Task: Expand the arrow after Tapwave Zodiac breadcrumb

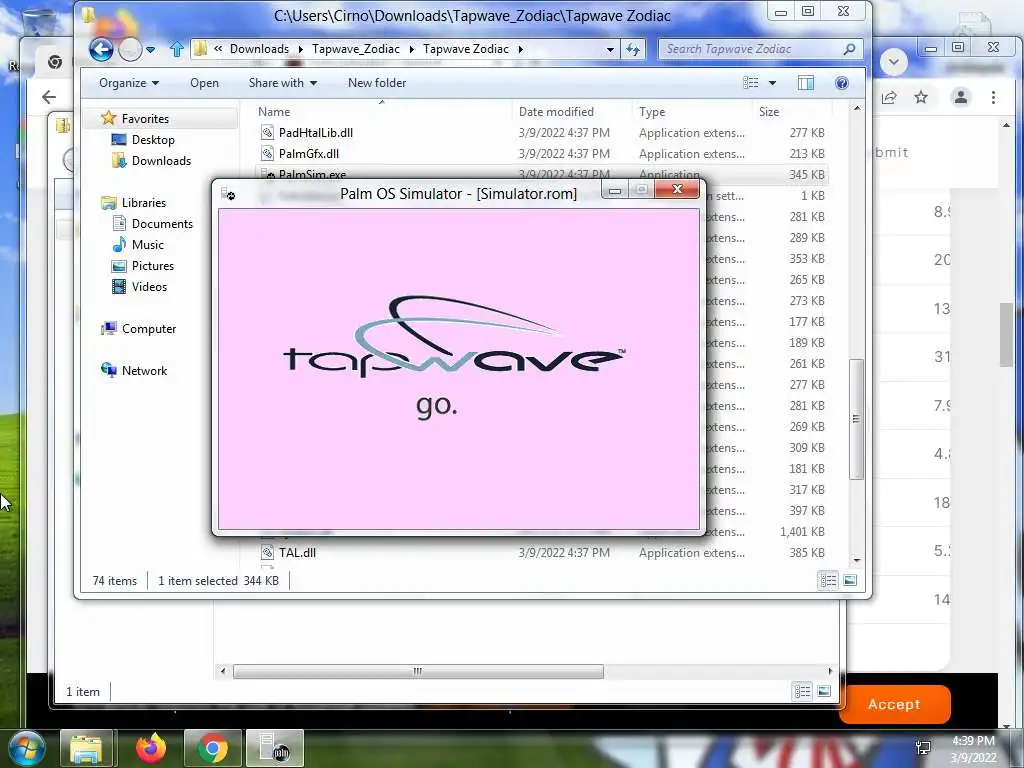Action: point(520,49)
